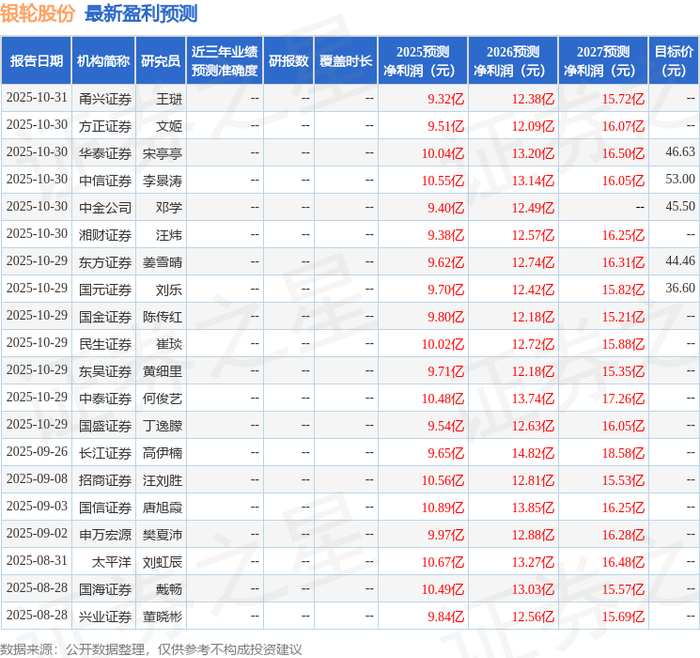The height and width of the screenshot is (658, 700).
Task: Click analyst name 陈传红
Action: [162, 317]
